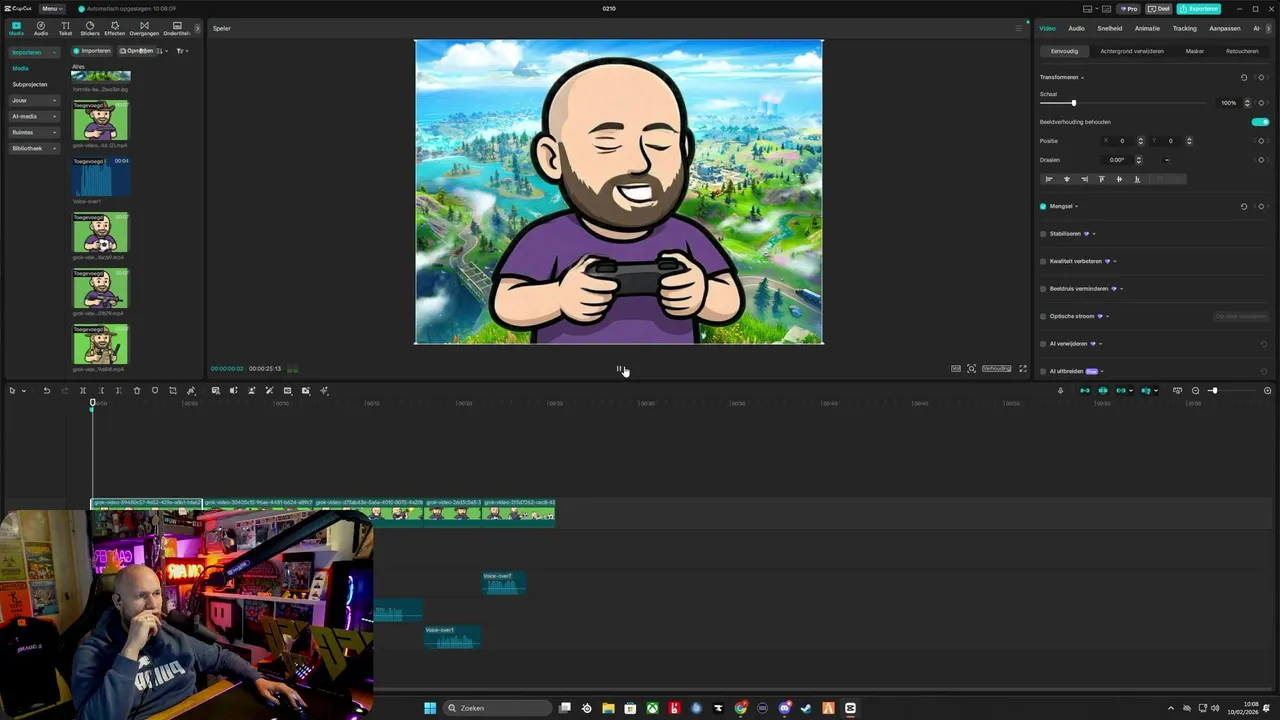This screenshot has width=1280, height=720.
Task: Click the zoom in timeline plus icon
Action: 1267,390
